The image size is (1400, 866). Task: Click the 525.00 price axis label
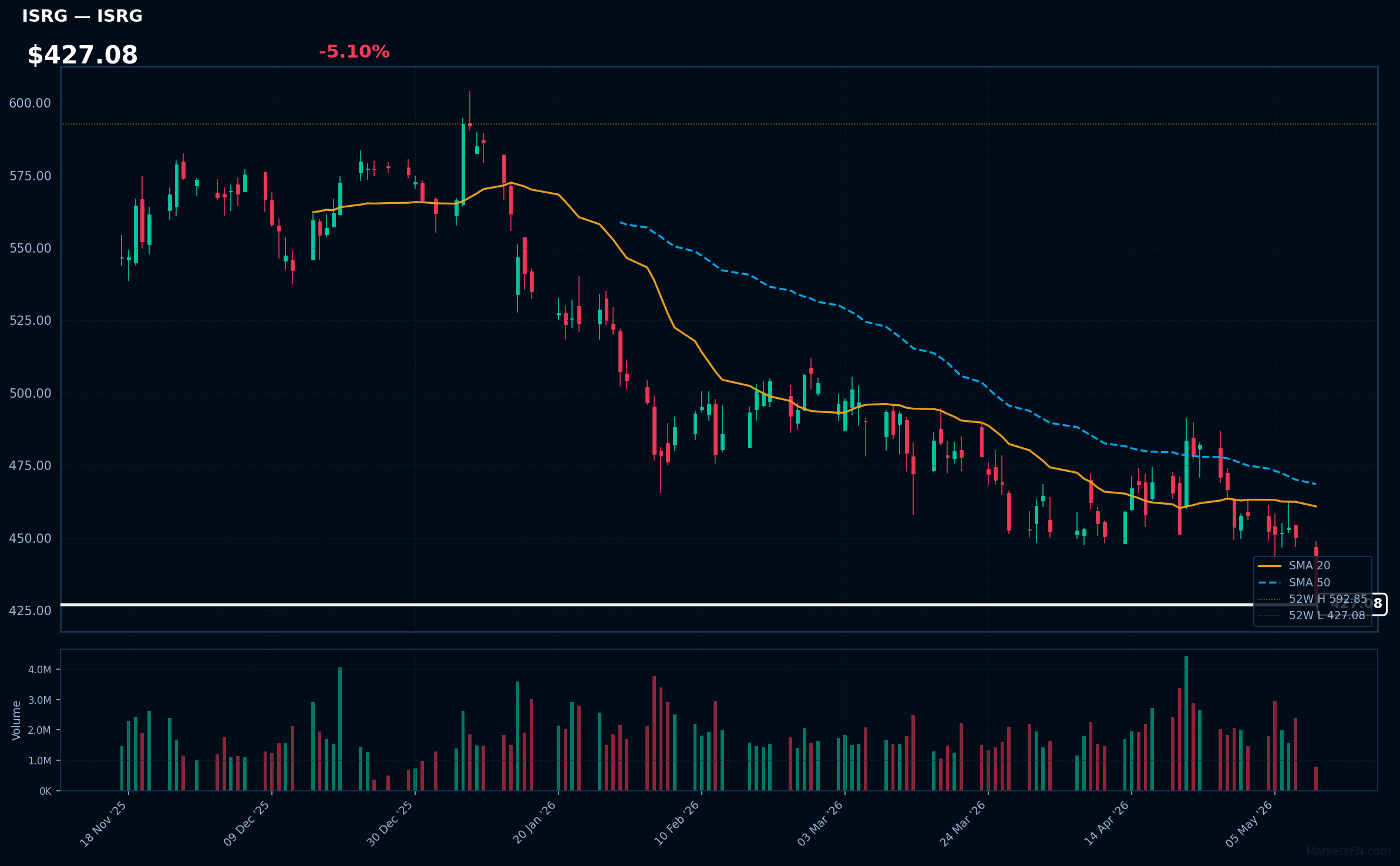(30, 320)
